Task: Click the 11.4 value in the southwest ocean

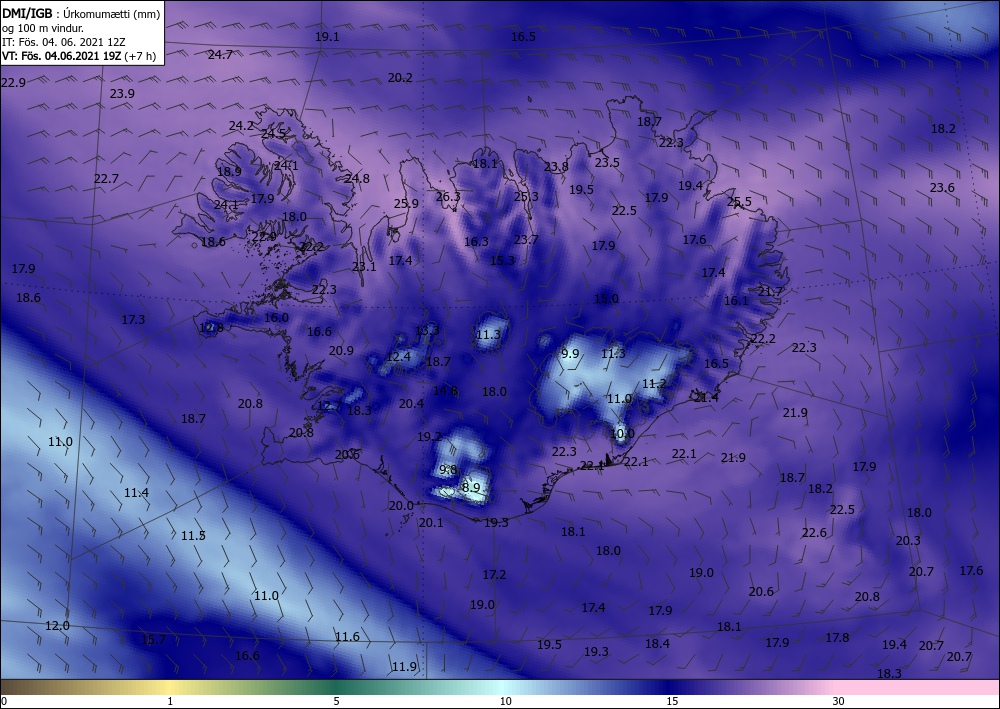Action: 136,493
